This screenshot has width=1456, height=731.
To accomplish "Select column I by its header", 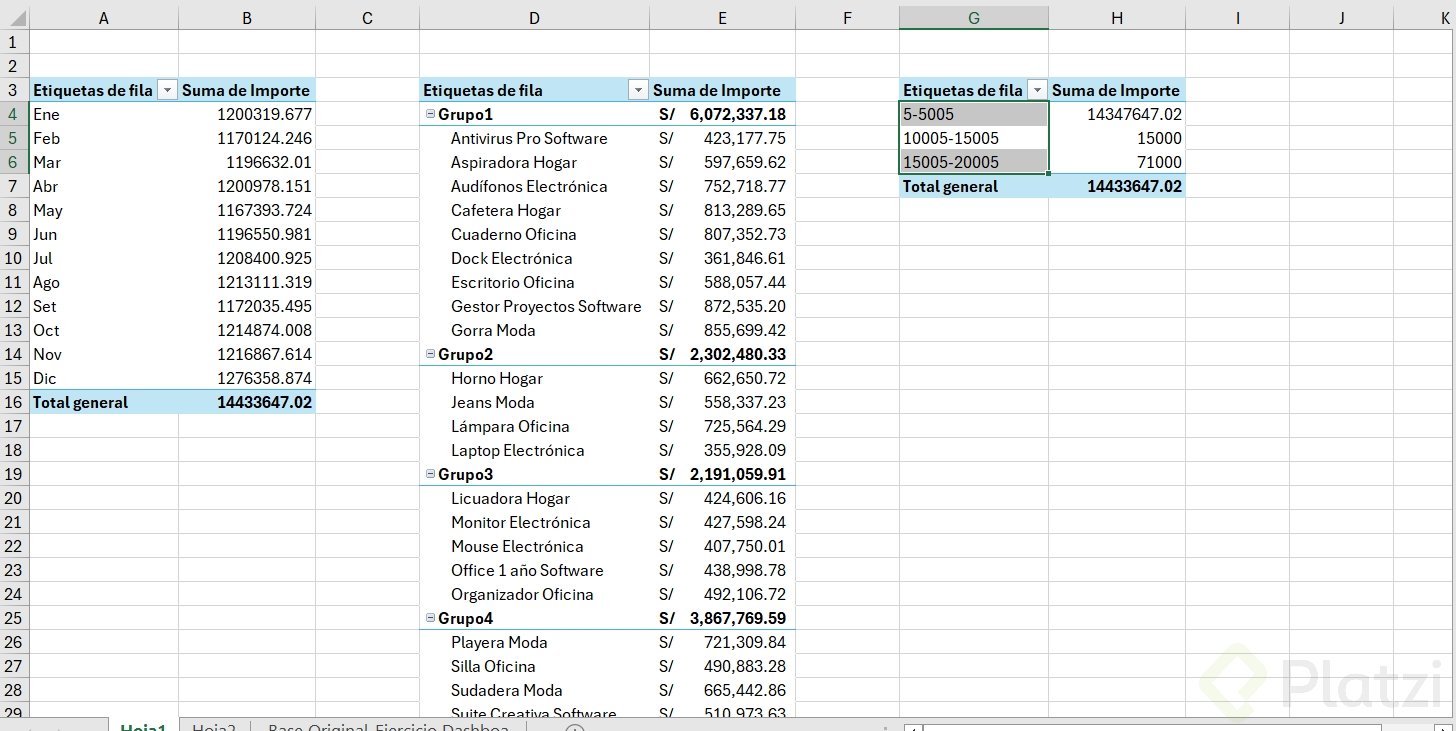I will tap(1237, 17).
